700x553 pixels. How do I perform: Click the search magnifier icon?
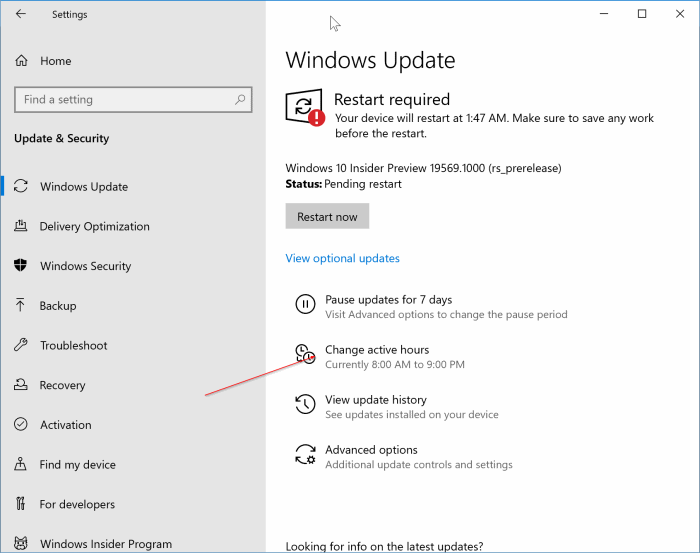pos(240,100)
